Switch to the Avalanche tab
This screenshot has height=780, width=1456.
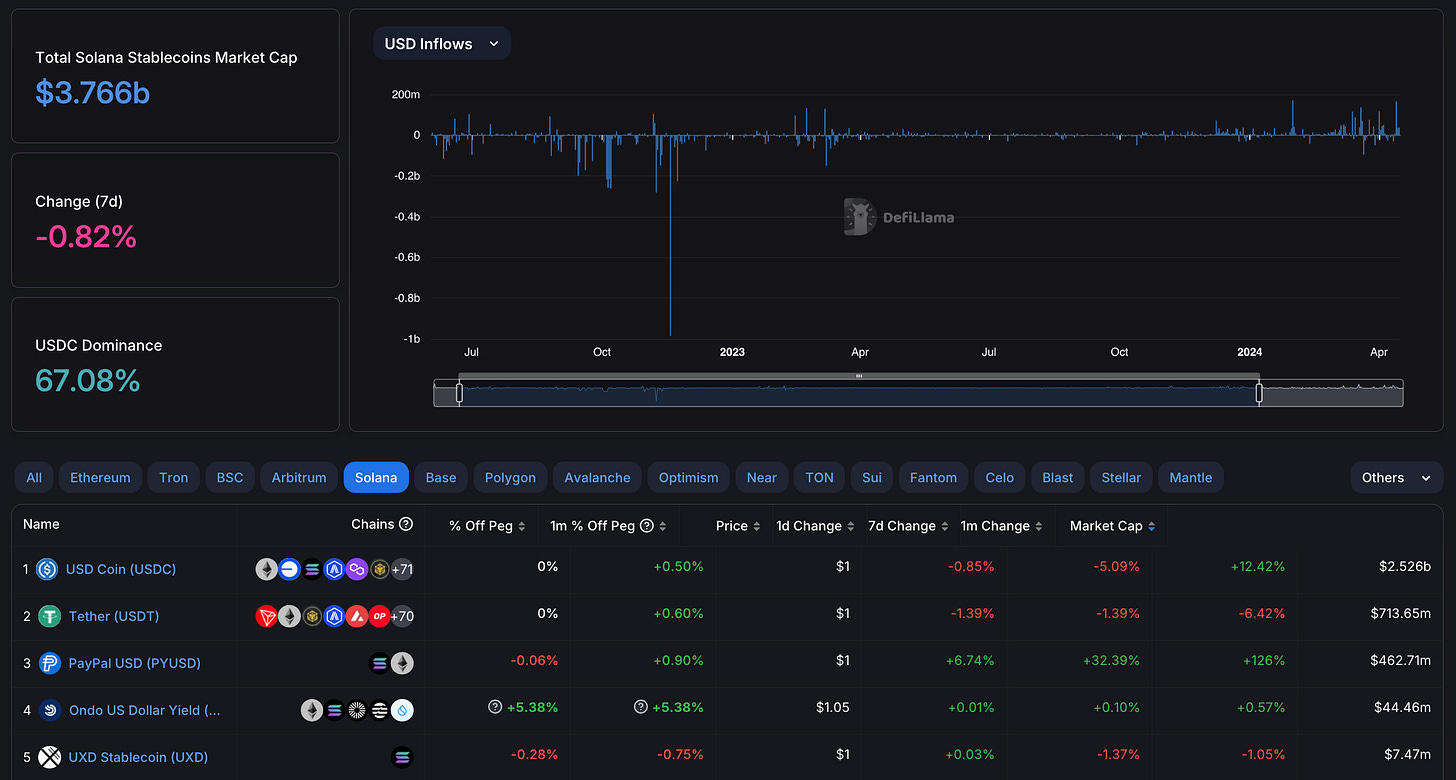pyautogui.click(x=598, y=478)
